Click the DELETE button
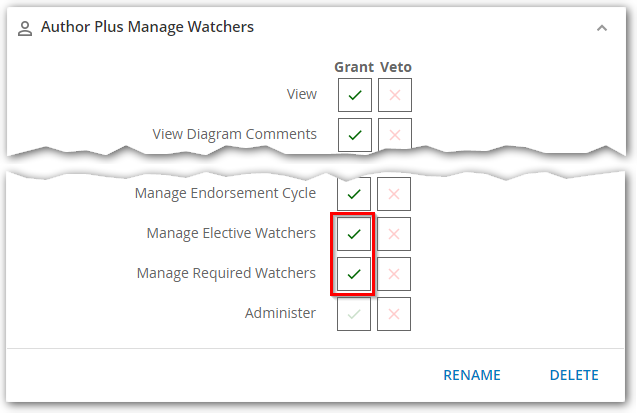 (574, 376)
